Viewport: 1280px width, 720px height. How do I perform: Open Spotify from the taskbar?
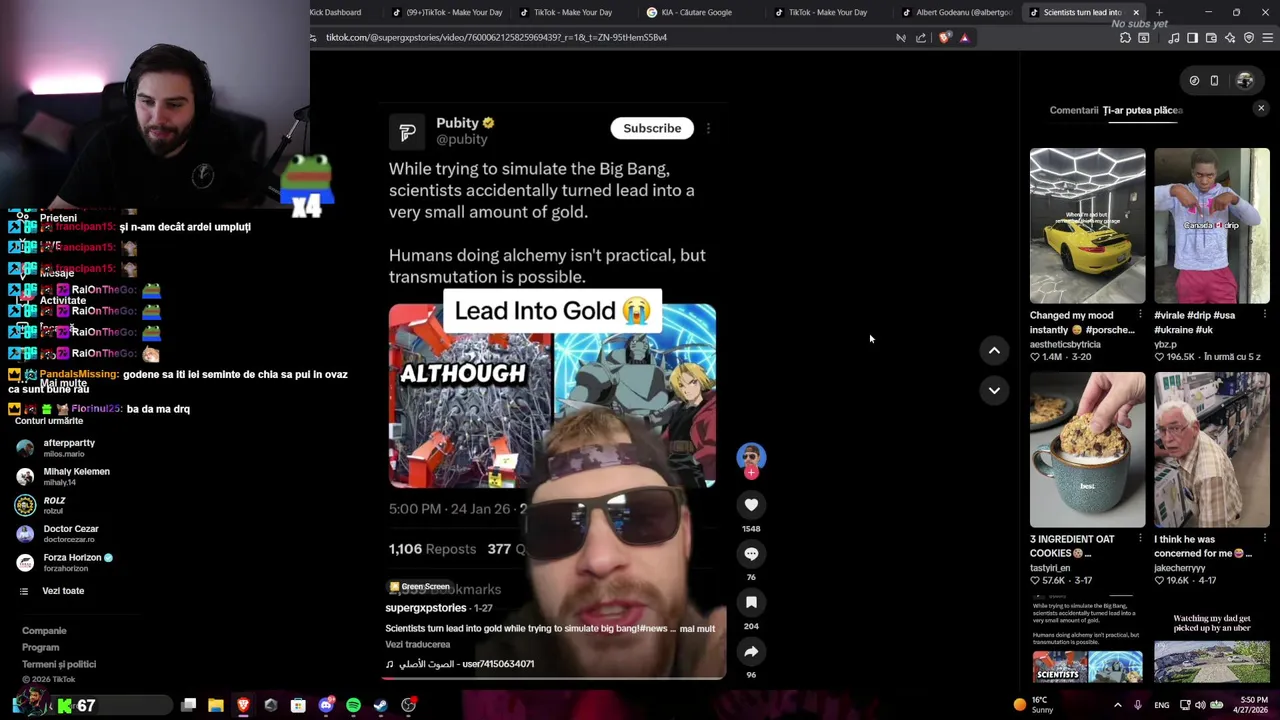coord(353,706)
